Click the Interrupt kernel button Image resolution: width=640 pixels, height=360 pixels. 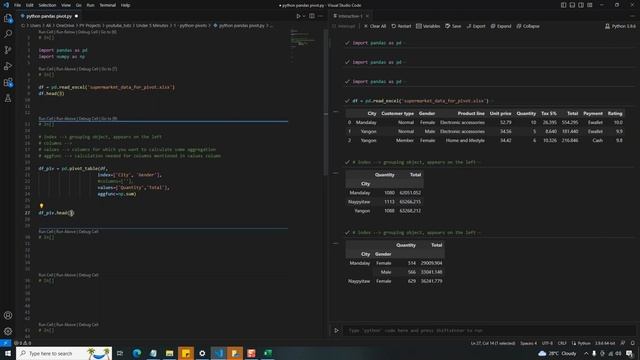point(344,26)
